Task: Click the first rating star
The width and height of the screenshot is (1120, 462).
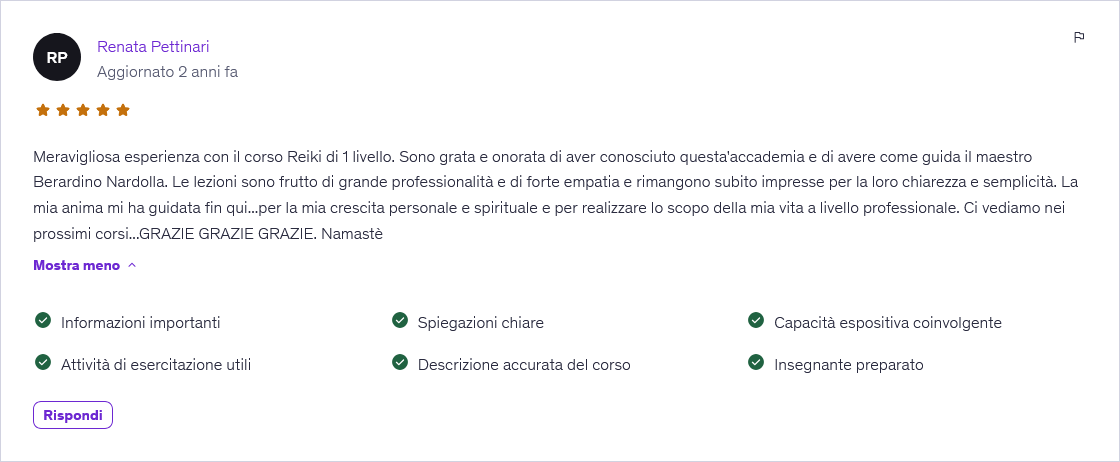Action: pos(43,110)
